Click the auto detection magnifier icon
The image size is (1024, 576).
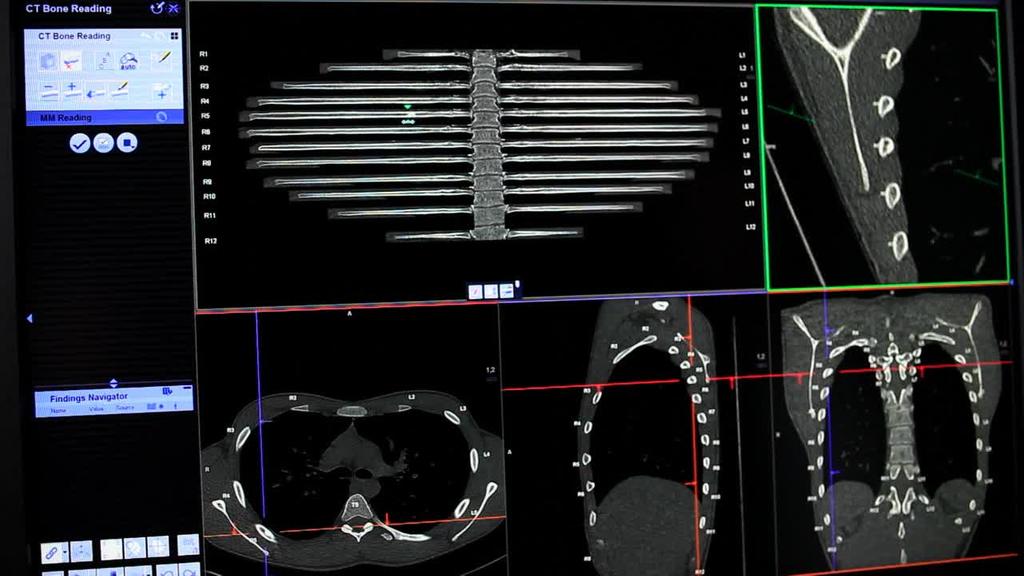128,61
